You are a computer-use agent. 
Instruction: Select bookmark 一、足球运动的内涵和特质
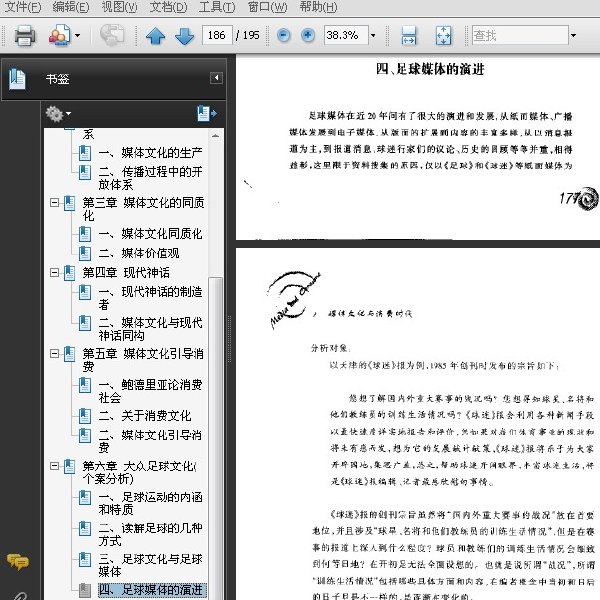click(x=150, y=504)
